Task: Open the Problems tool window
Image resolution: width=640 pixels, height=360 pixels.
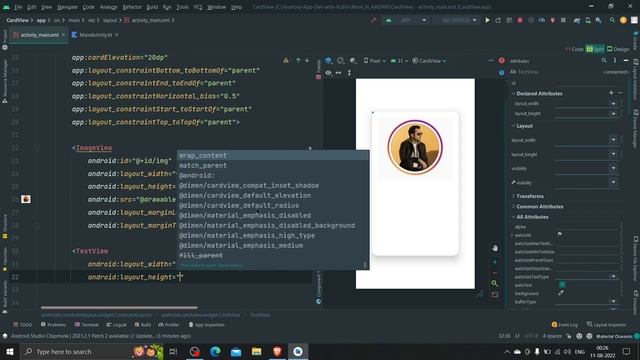Action: pos(53,324)
